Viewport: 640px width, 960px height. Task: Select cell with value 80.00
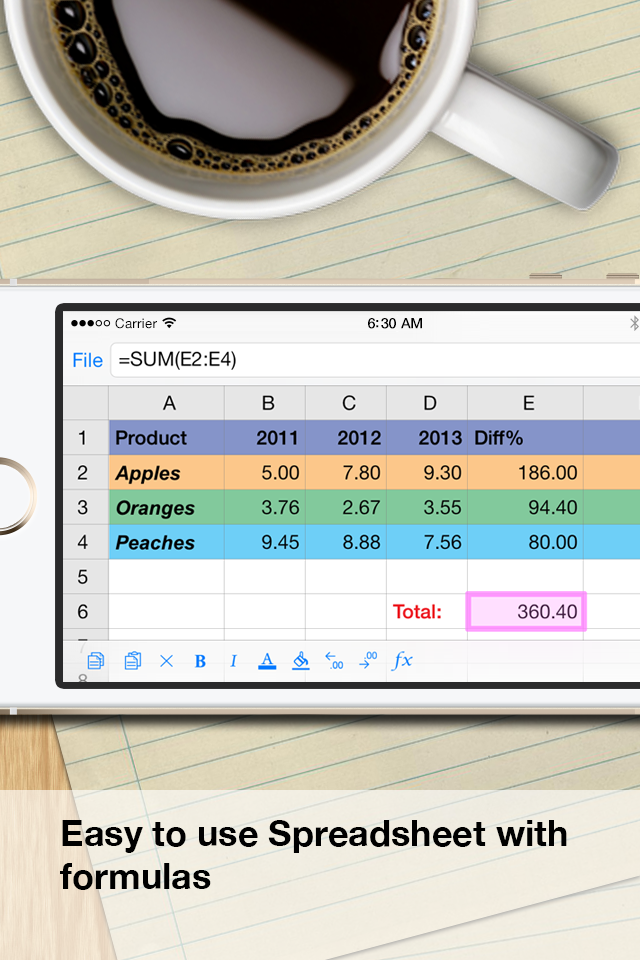[x=525, y=542]
